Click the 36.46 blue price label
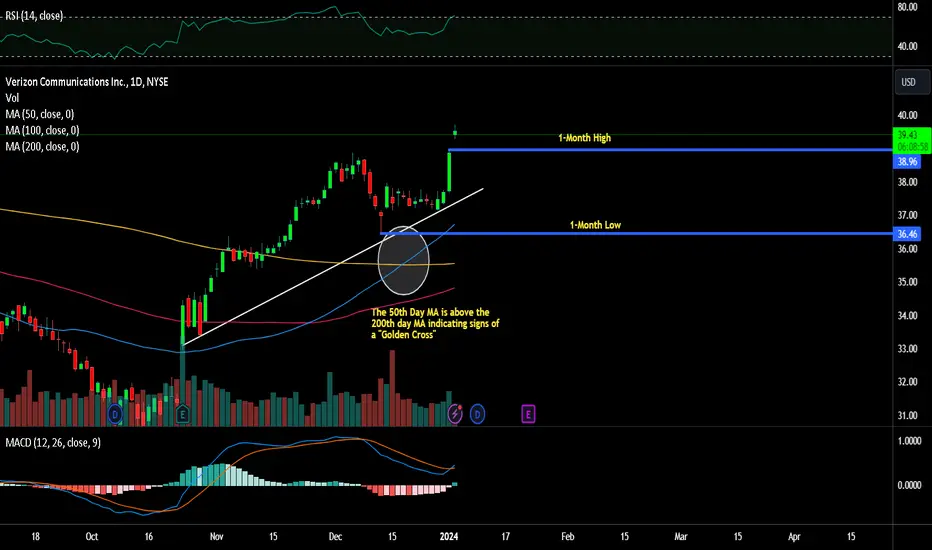This screenshot has height=550, width=932. [x=907, y=234]
